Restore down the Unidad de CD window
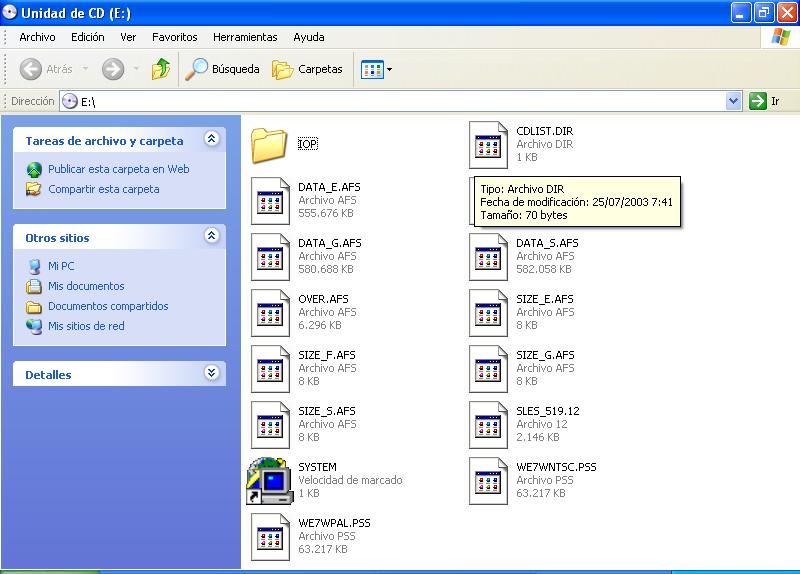This screenshot has width=800, height=574. (764, 13)
